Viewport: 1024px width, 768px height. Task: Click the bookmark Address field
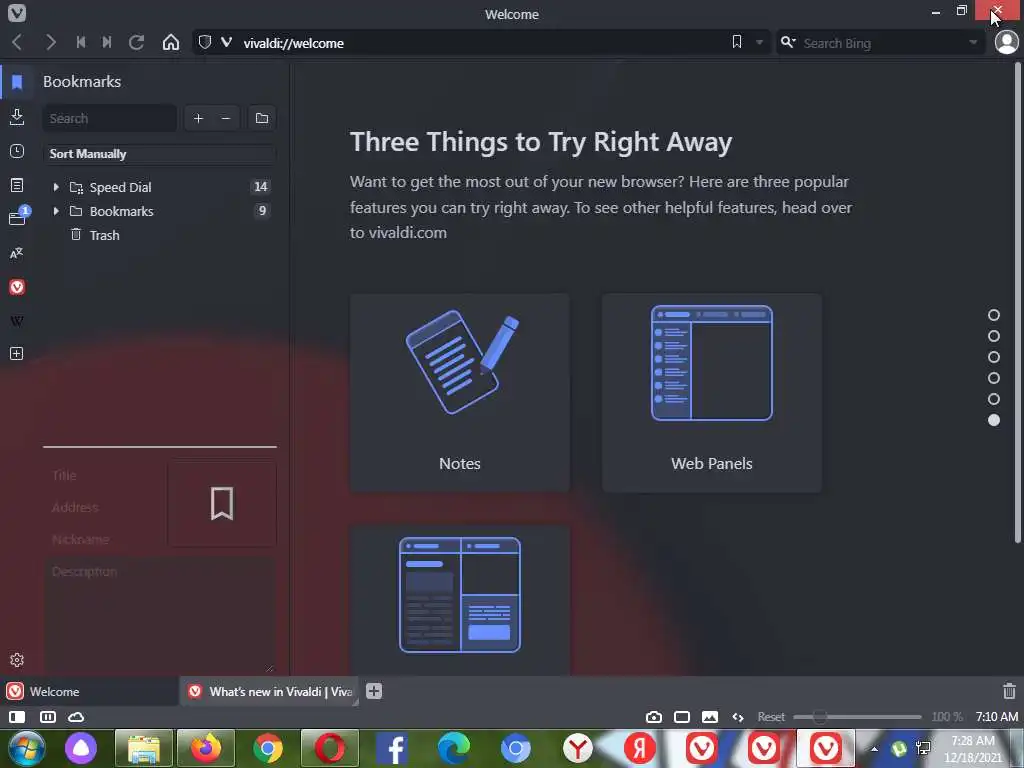[x=104, y=507]
